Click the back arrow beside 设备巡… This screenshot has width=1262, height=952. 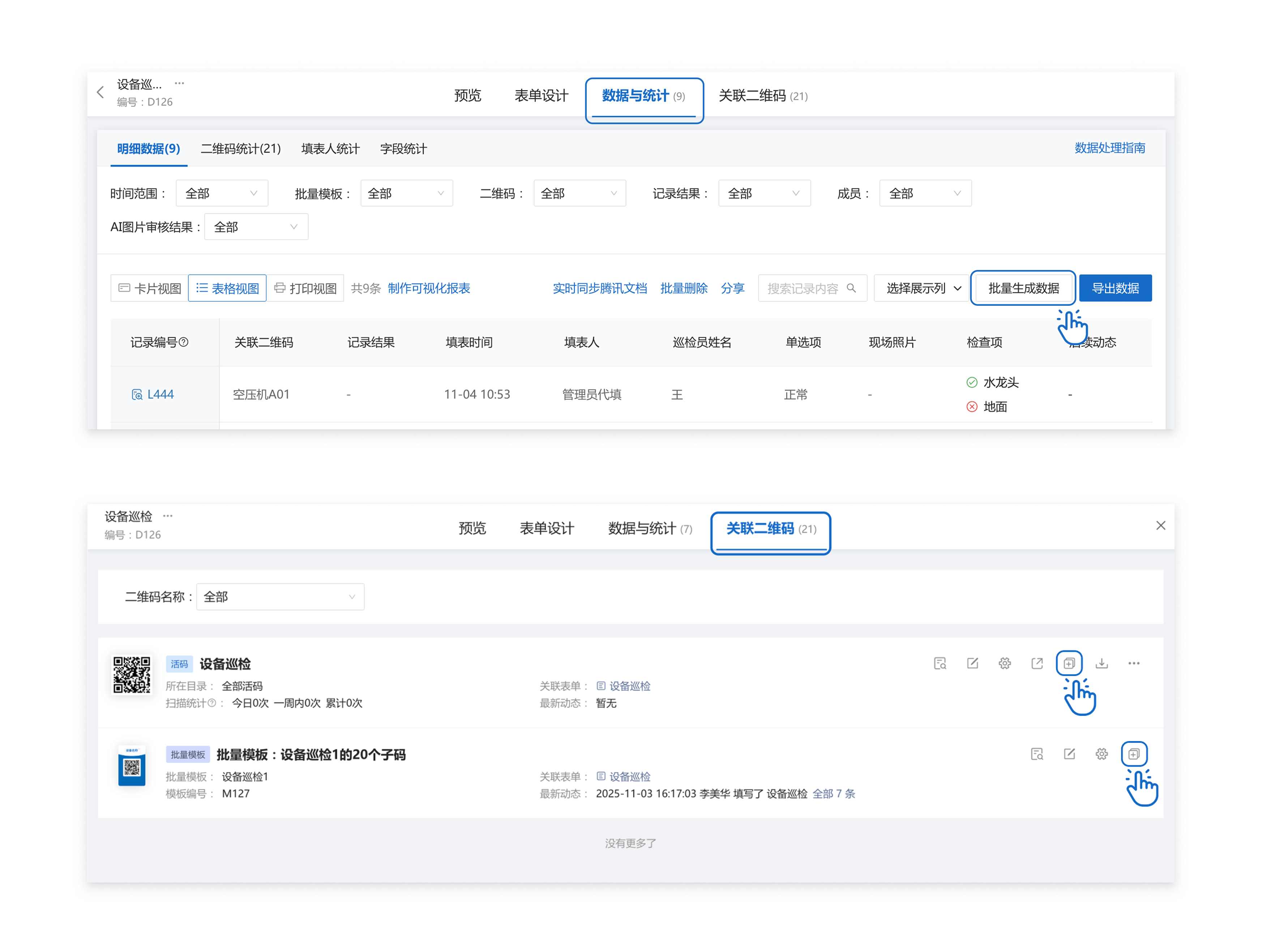tap(100, 92)
